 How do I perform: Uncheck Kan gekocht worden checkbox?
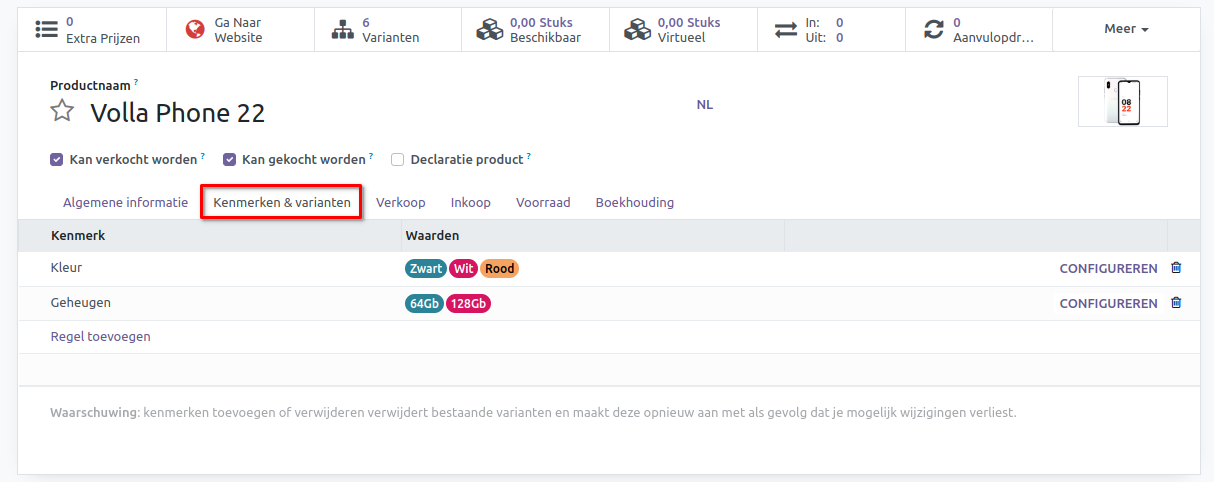[229, 159]
